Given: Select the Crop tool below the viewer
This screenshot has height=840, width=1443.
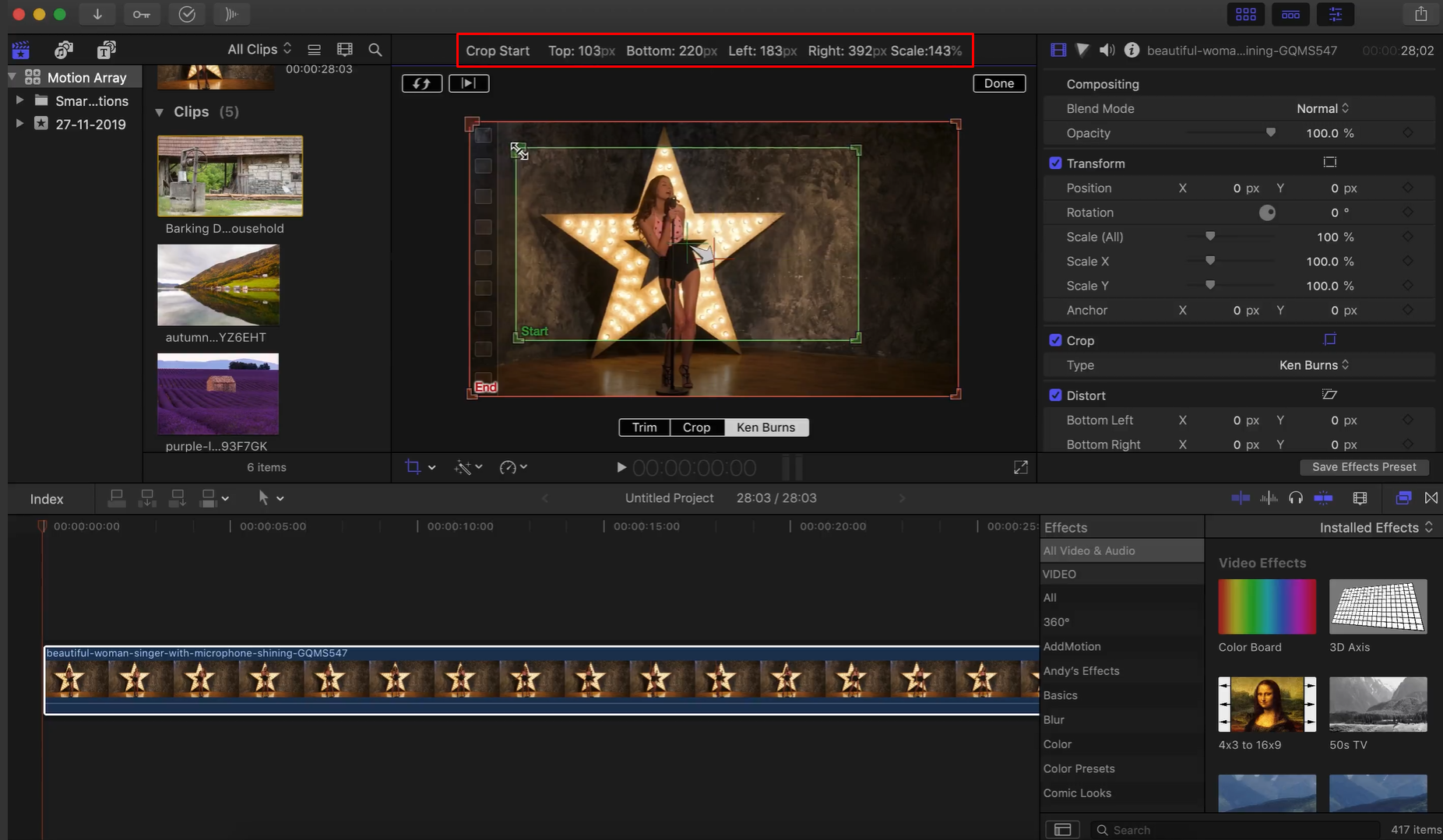Looking at the screenshot, I should click(x=415, y=467).
